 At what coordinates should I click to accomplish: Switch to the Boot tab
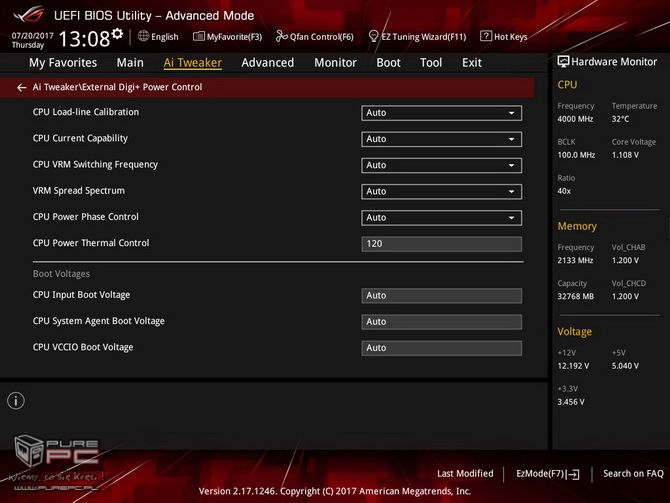pos(388,63)
